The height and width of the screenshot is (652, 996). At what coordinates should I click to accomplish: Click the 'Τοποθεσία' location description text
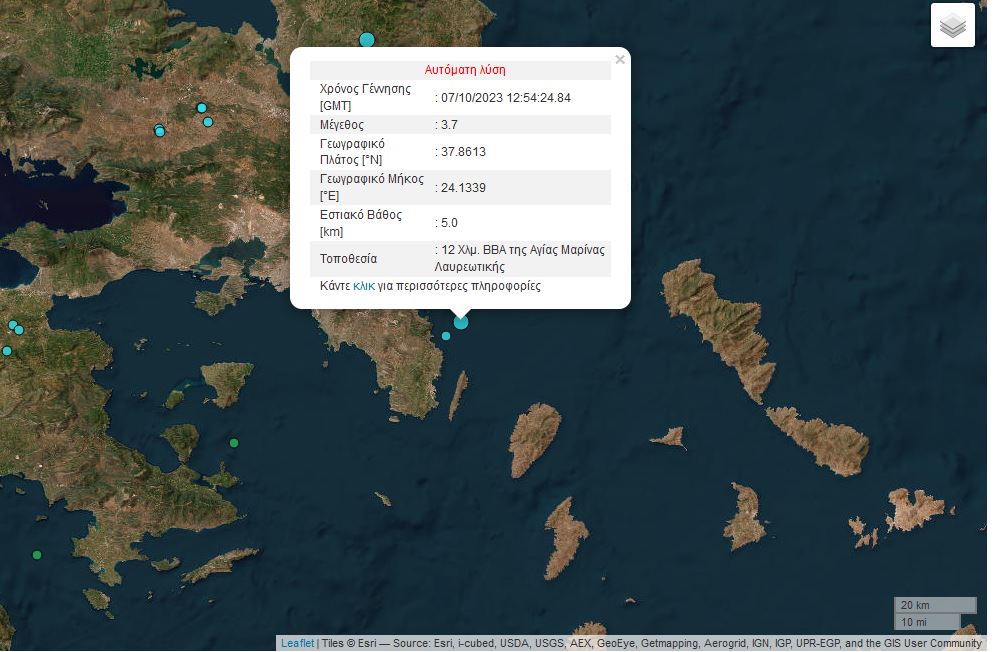point(522,258)
